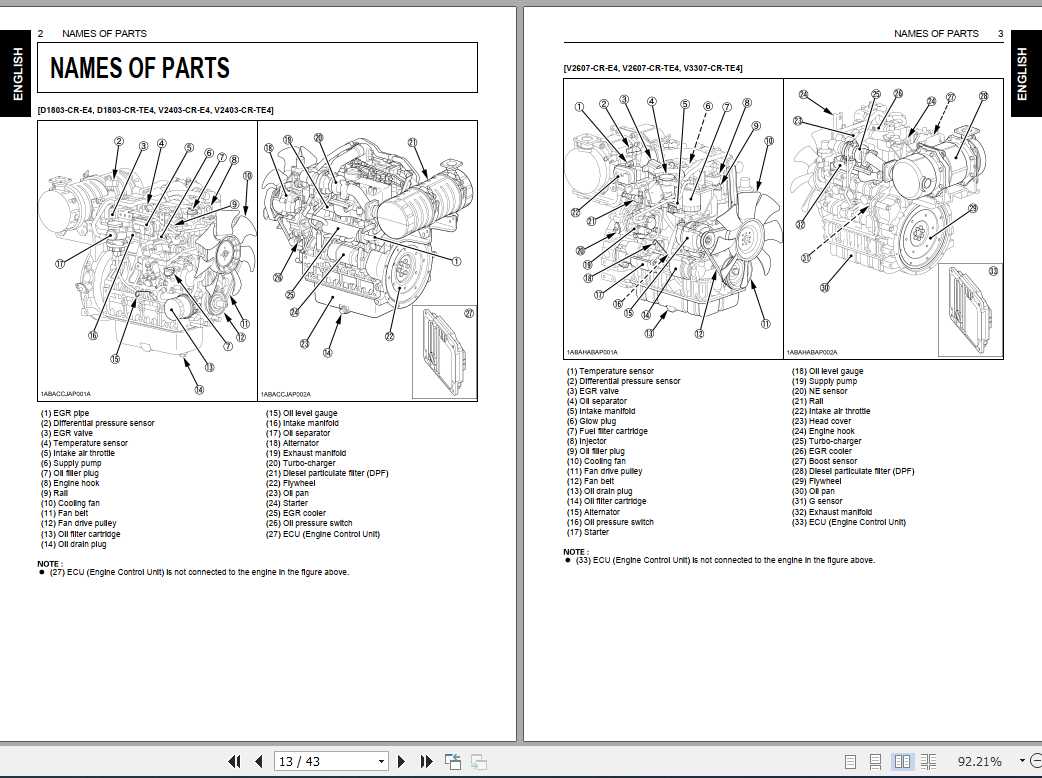Advance to the next page
The height and width of the screenshot is (778, 1042).
point(401,761)
